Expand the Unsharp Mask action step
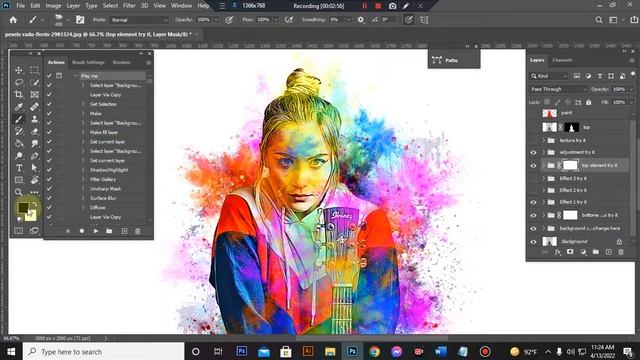 pos(83,189)
